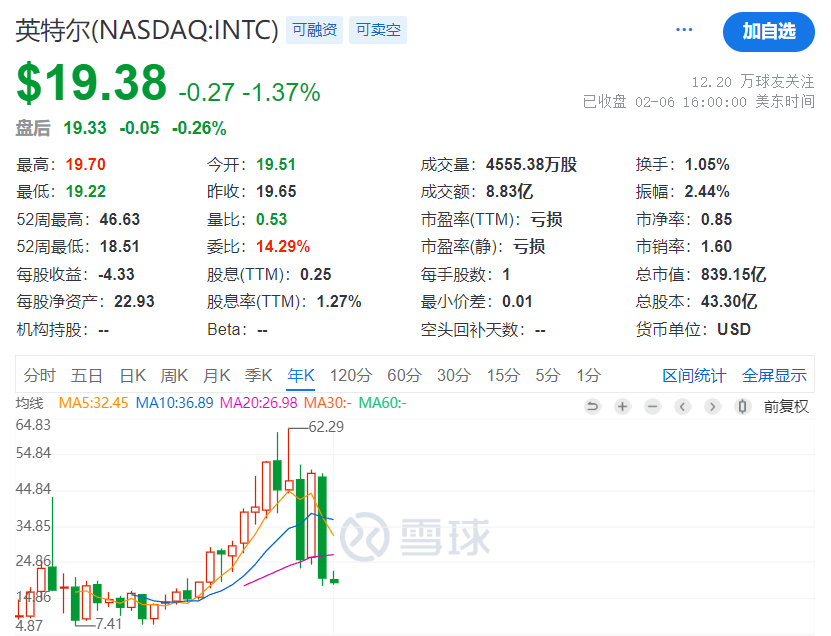Image resolution: width=831 pixels, height=636 pixels.
Task: Click the chart high marker 62.29
Action: point(326,427)
